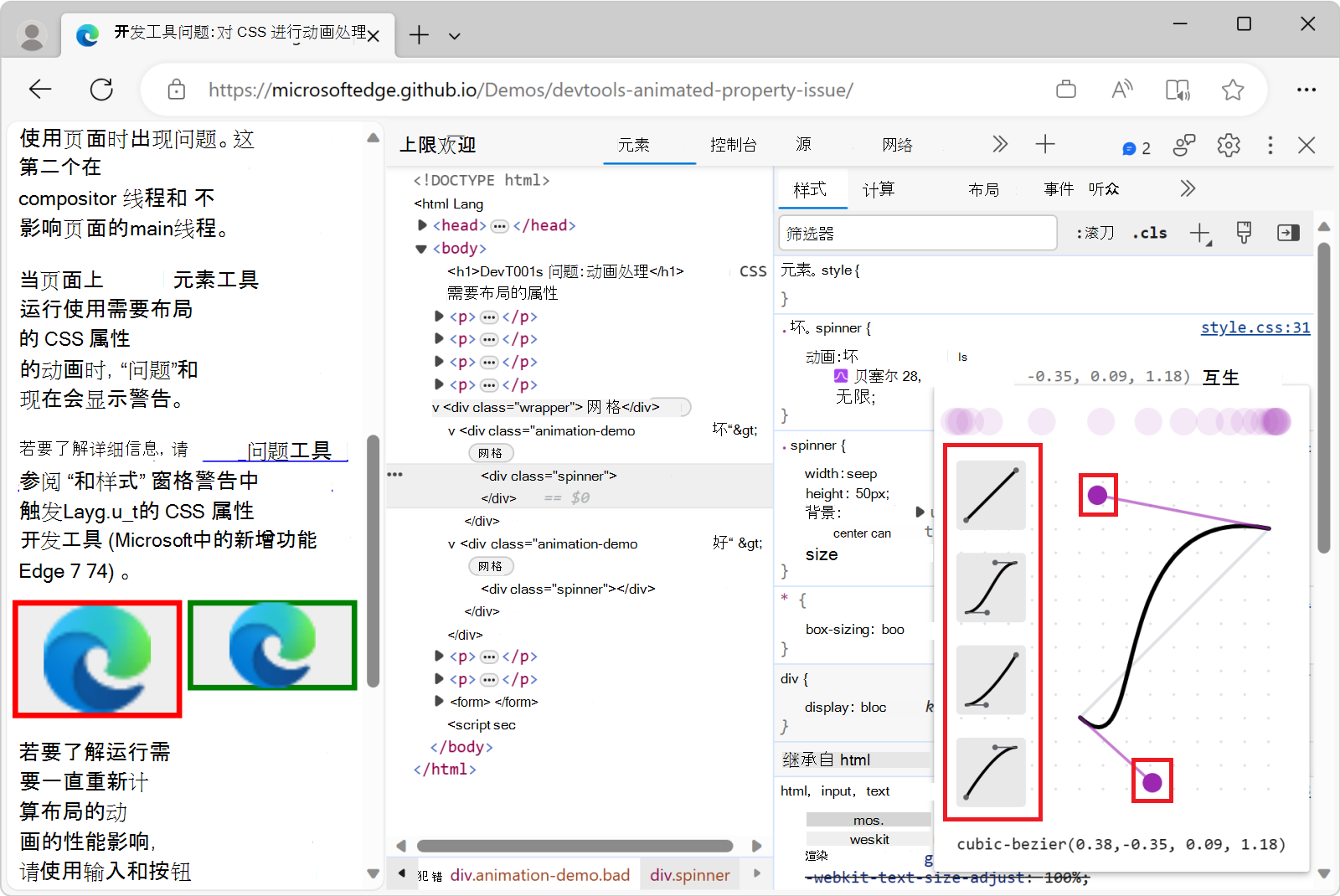This screenshot has width=1340, height=896.
Task: Select the inspect element brush icon
Action: [1243, 233]
